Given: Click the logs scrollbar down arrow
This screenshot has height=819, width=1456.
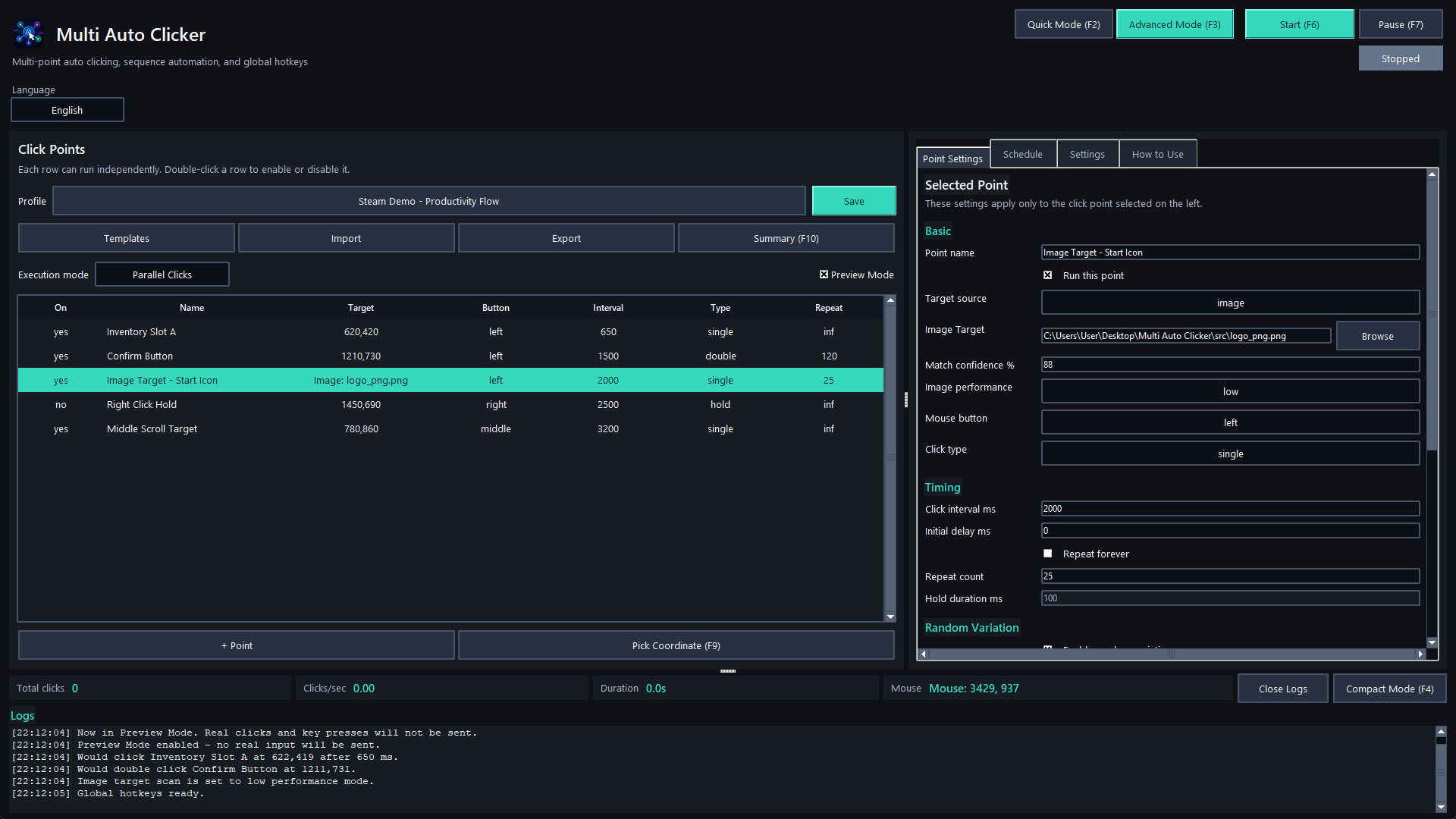Looking at the screenshot, I should pos(1441,808).
